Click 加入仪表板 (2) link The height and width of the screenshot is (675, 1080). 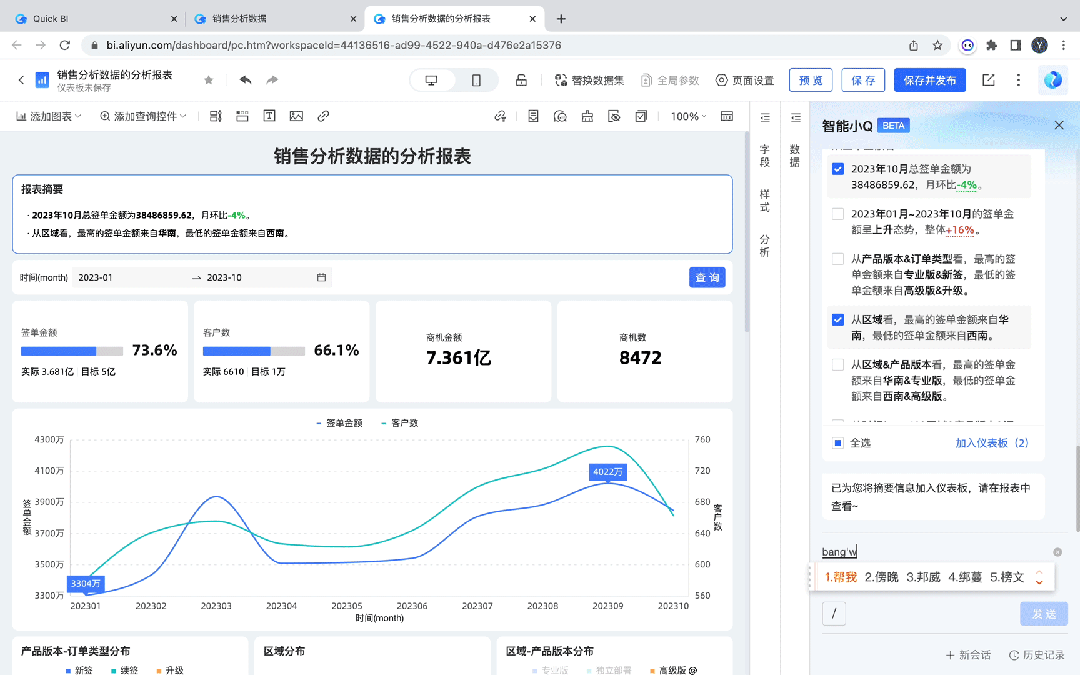point(991,443)
